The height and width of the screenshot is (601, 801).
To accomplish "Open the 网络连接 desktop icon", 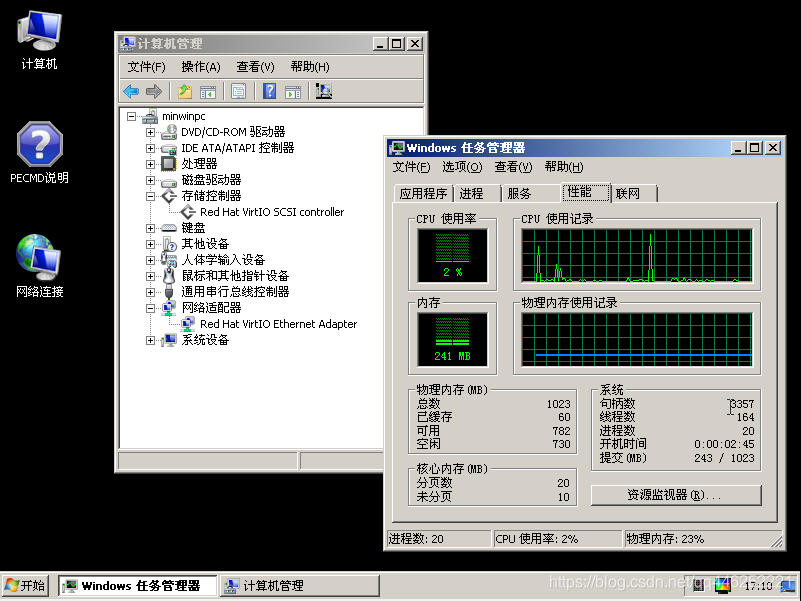I will [39, 266].
